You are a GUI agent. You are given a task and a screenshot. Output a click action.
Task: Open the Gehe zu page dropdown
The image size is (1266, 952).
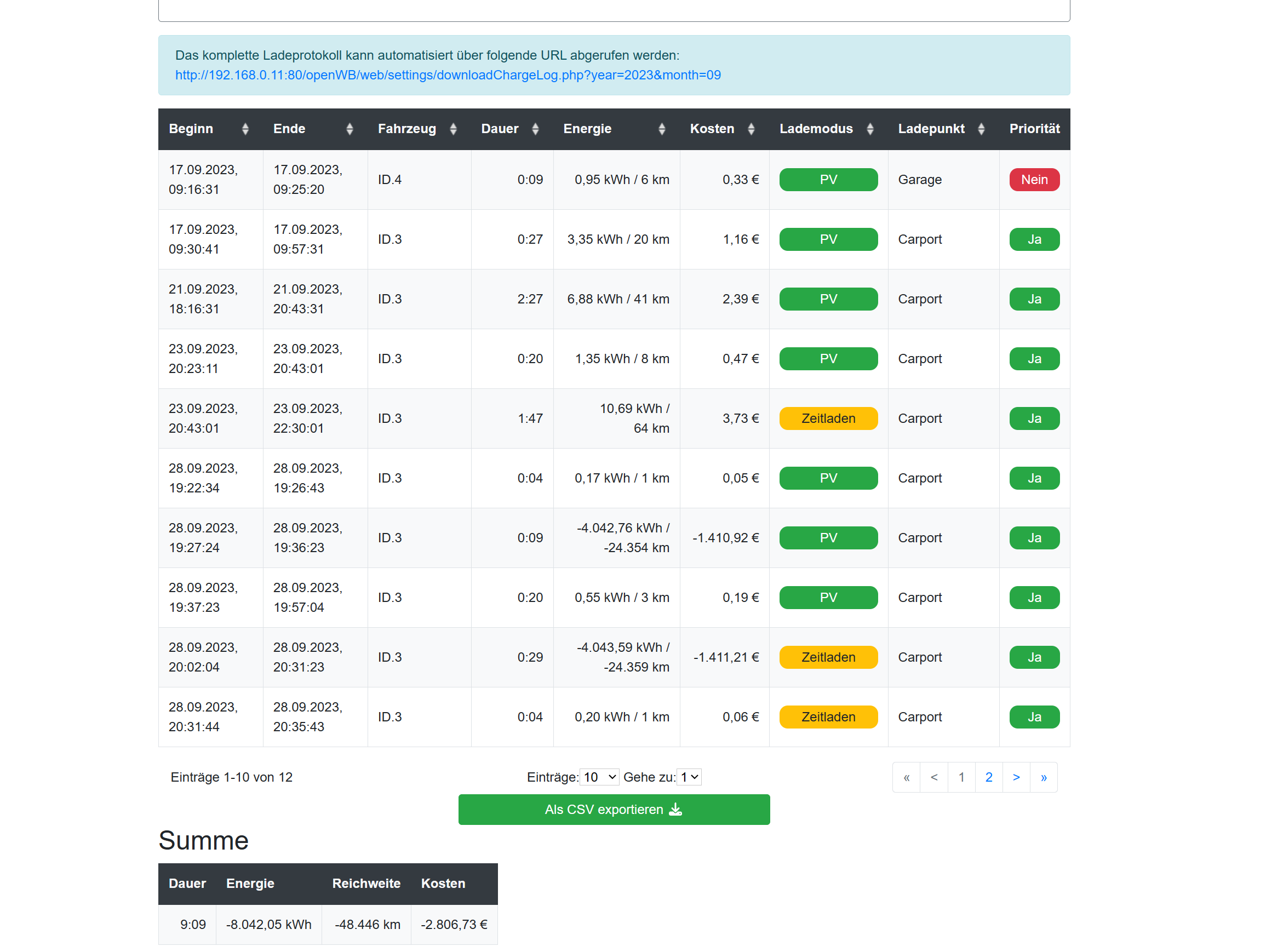[x=689, y=776]
